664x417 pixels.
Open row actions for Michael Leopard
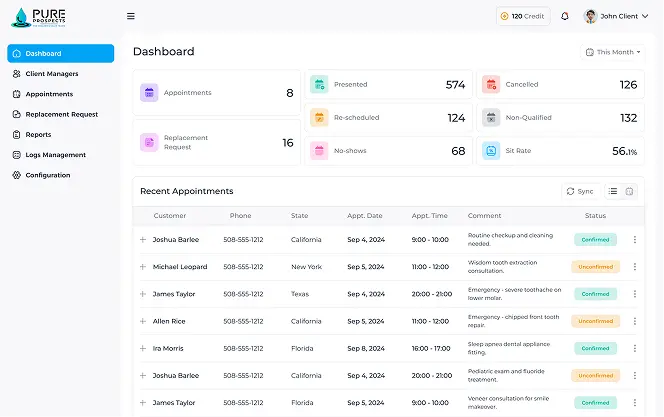tap(634, 267)
